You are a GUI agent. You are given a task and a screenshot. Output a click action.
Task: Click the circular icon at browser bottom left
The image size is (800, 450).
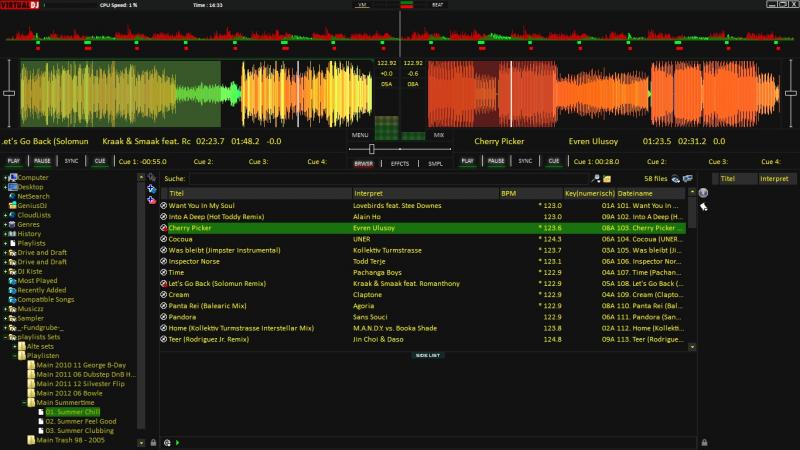coord(167,443)
